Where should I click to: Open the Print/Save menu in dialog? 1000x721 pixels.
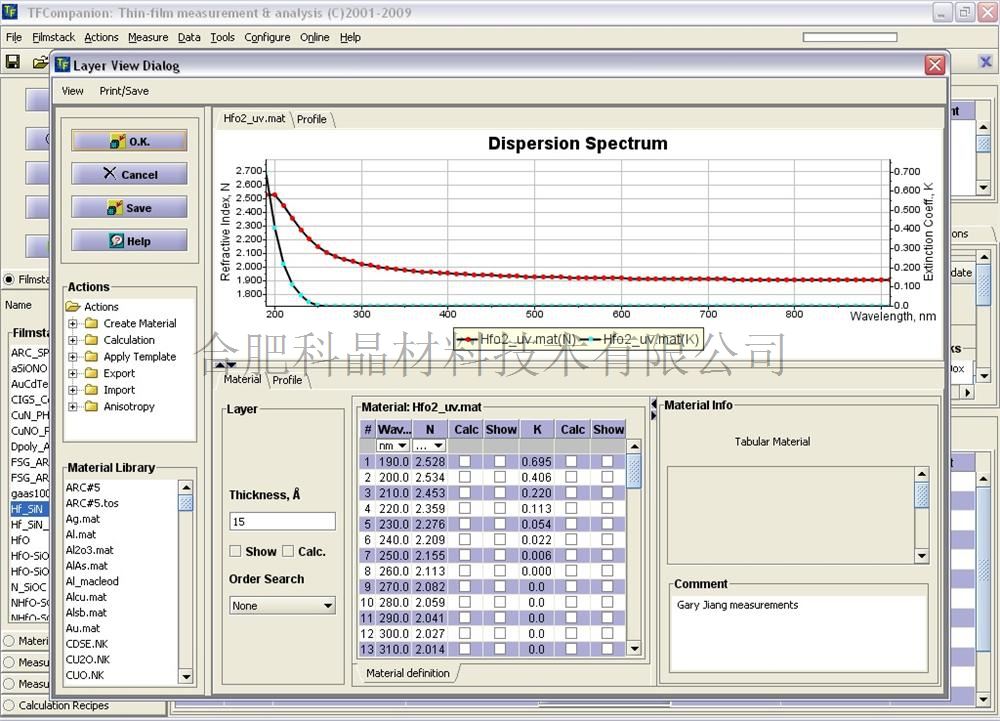tap(124, 91)
